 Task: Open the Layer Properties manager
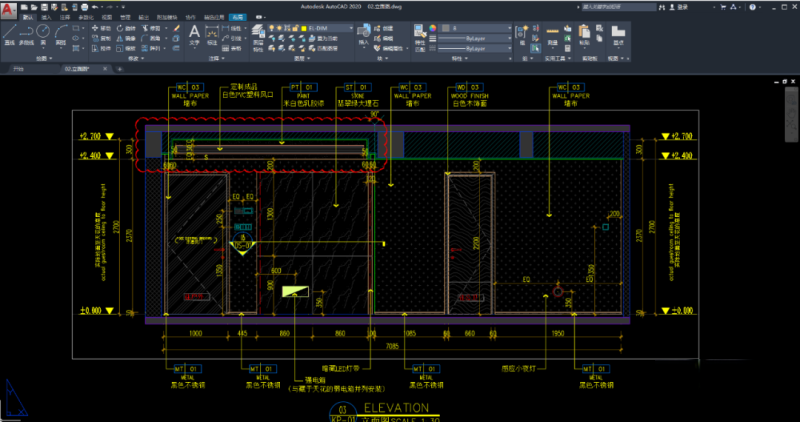click(x=258, y=33)
